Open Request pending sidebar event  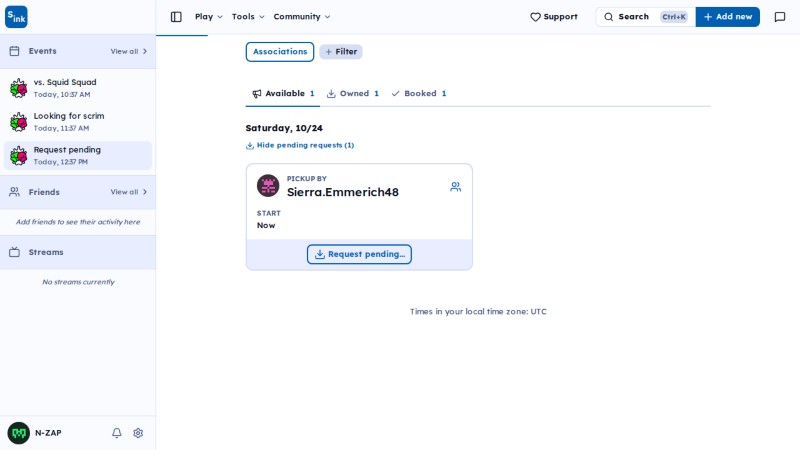pos(78,155)
